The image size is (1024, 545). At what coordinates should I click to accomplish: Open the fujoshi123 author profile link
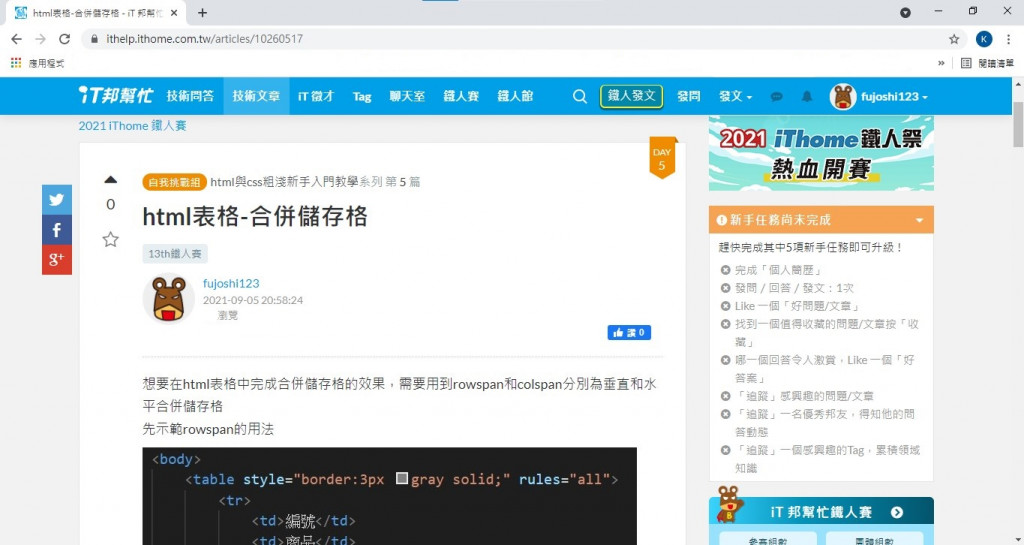pyautogui.click(x=231, y=283)
